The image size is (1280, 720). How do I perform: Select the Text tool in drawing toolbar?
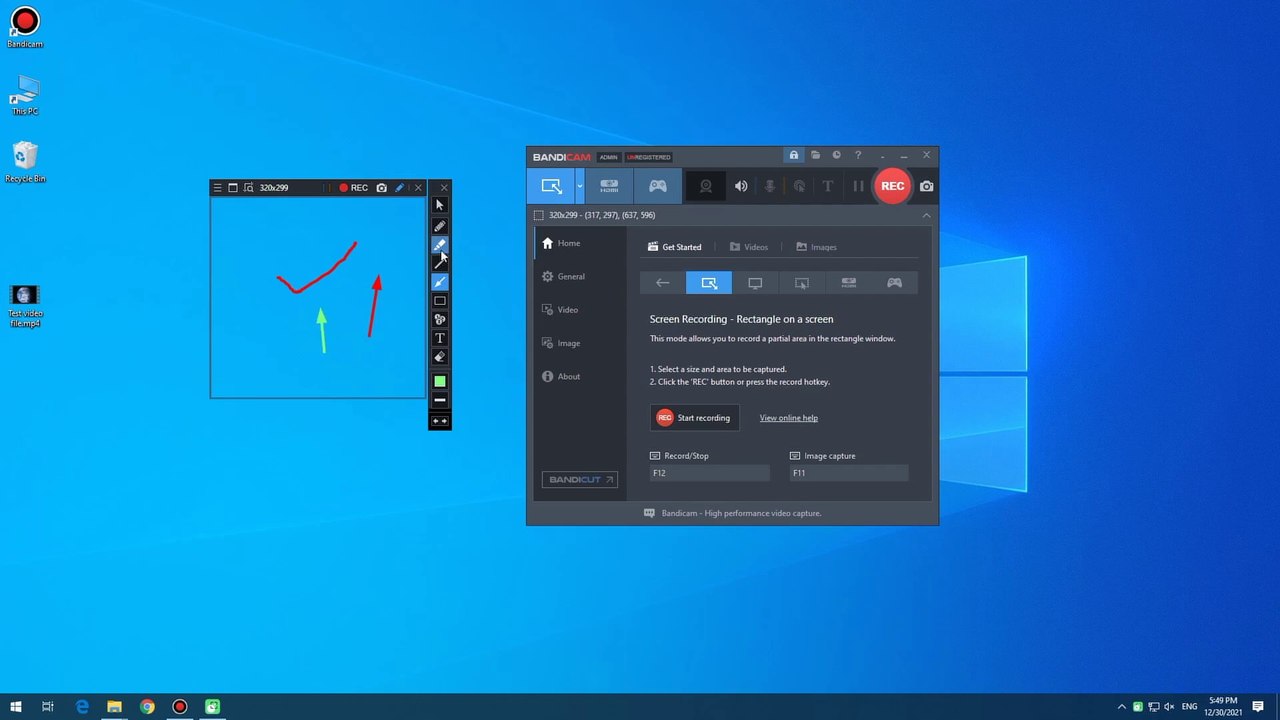coord(439,338)
